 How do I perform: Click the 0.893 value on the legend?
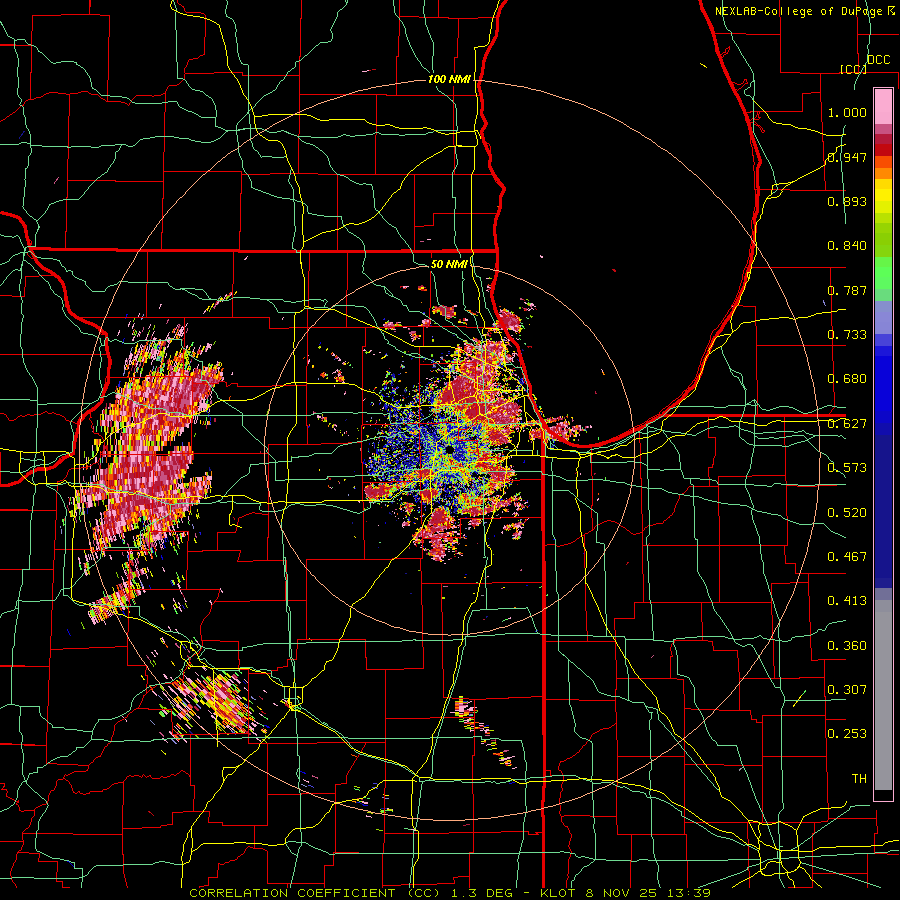point(847,201)
